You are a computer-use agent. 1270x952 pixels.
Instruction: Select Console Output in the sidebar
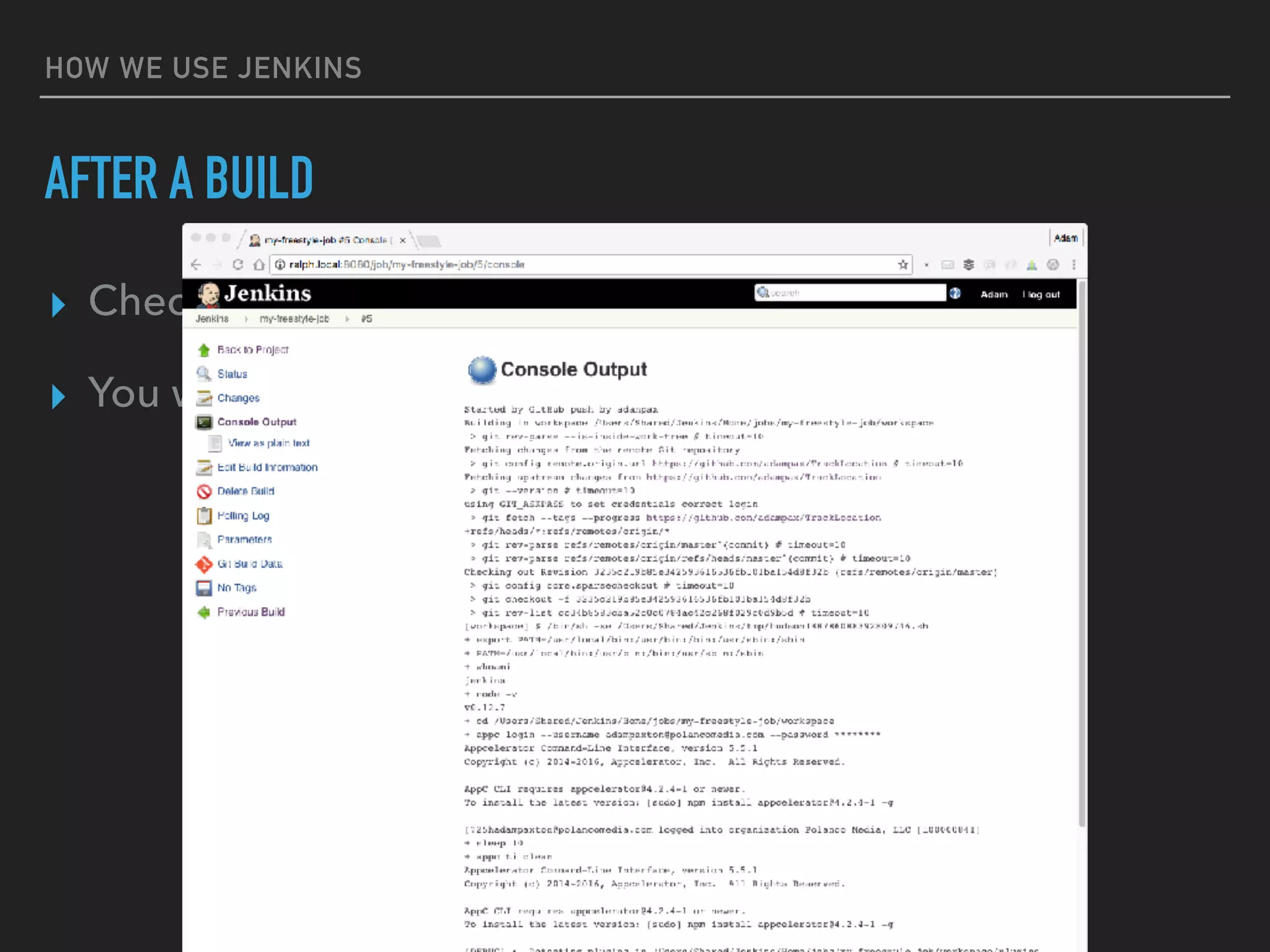[257, 422]
